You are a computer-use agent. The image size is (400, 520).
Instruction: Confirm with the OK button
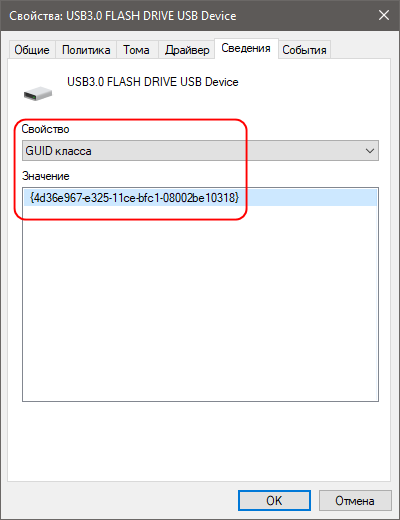click(x=274, y=500)
